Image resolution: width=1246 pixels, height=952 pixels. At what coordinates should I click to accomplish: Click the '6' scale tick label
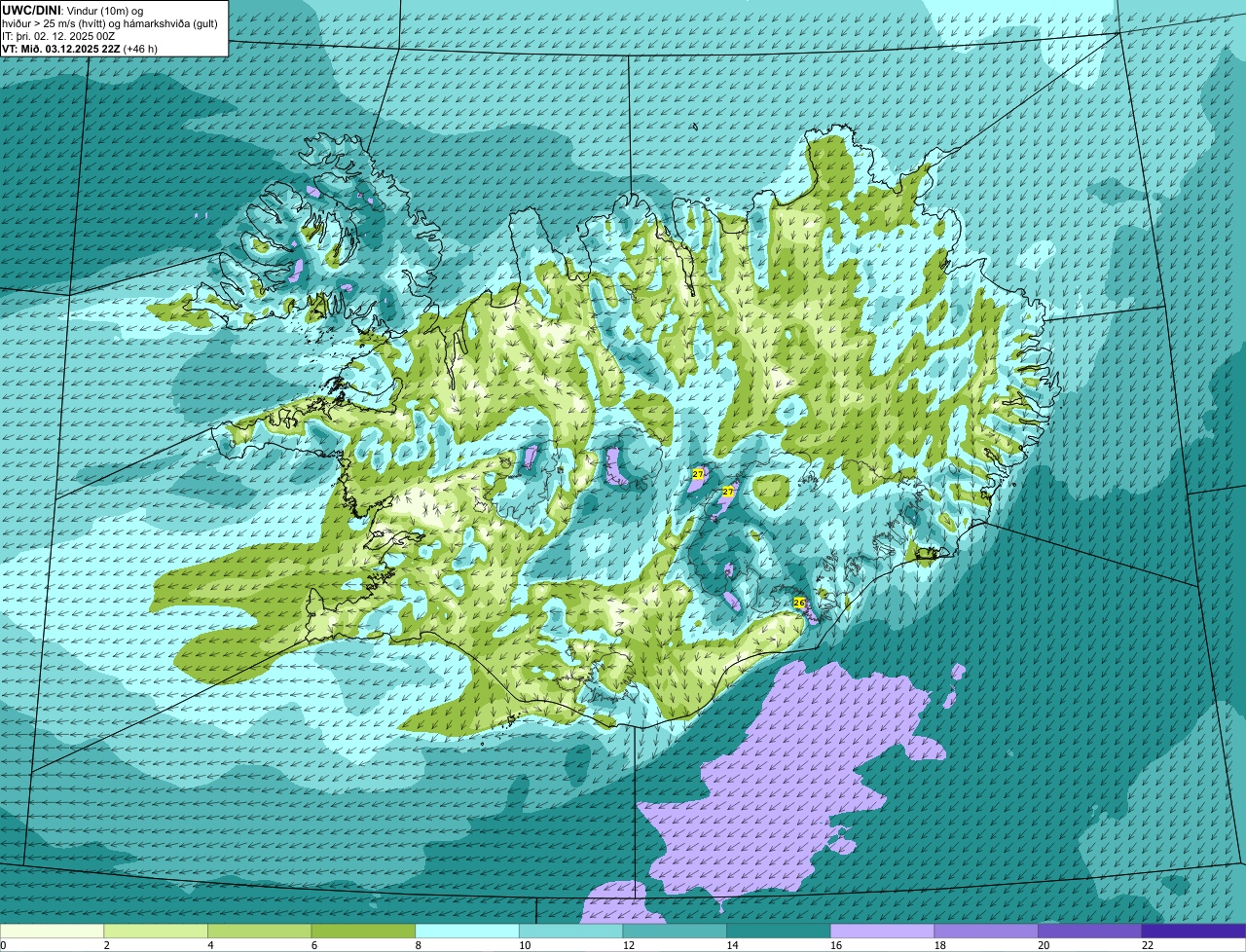pyautogui.click(x=314, y=945)
